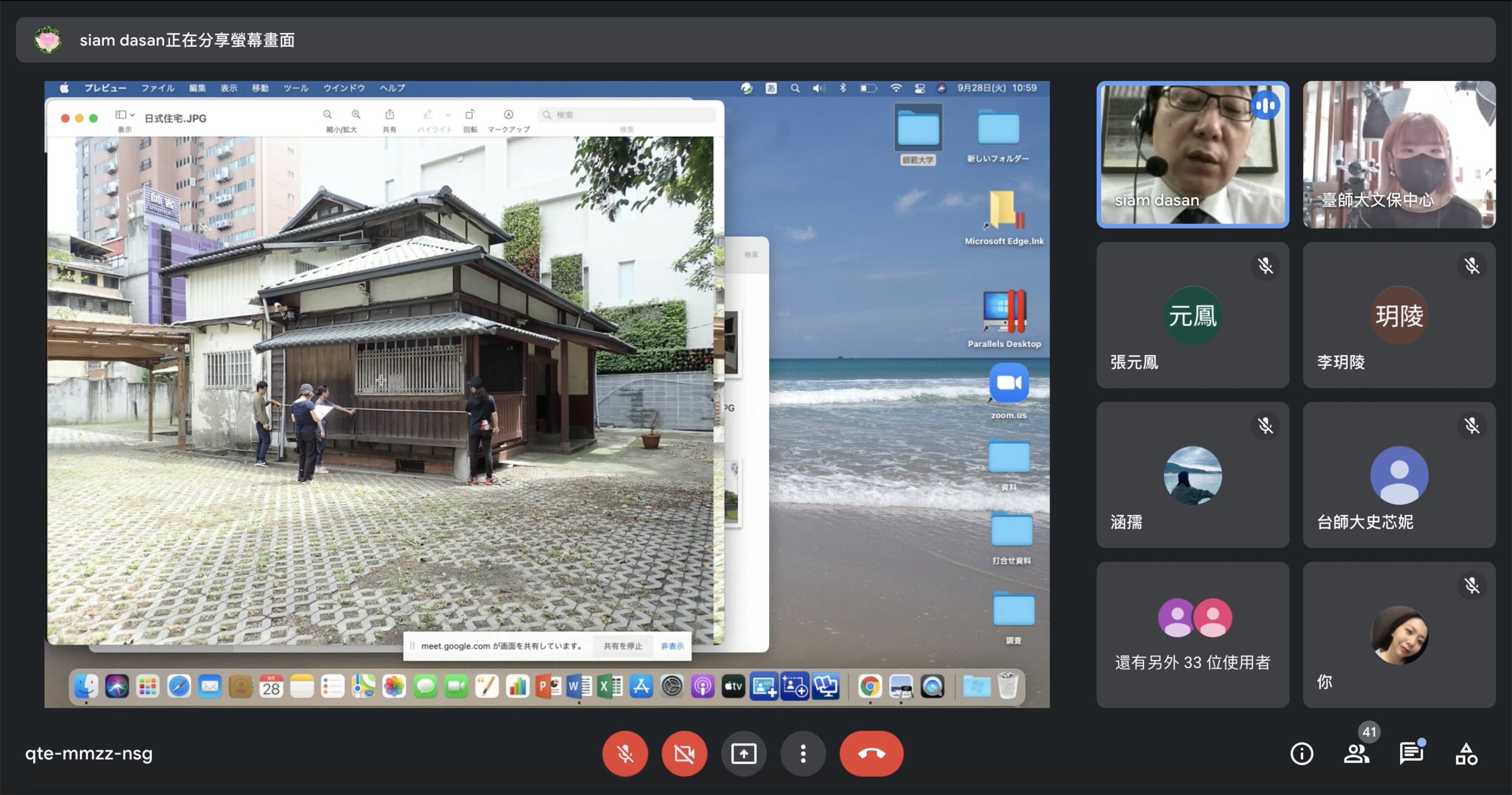Open meeting details info icon

pyautogui.click(x=1301, y=753)
